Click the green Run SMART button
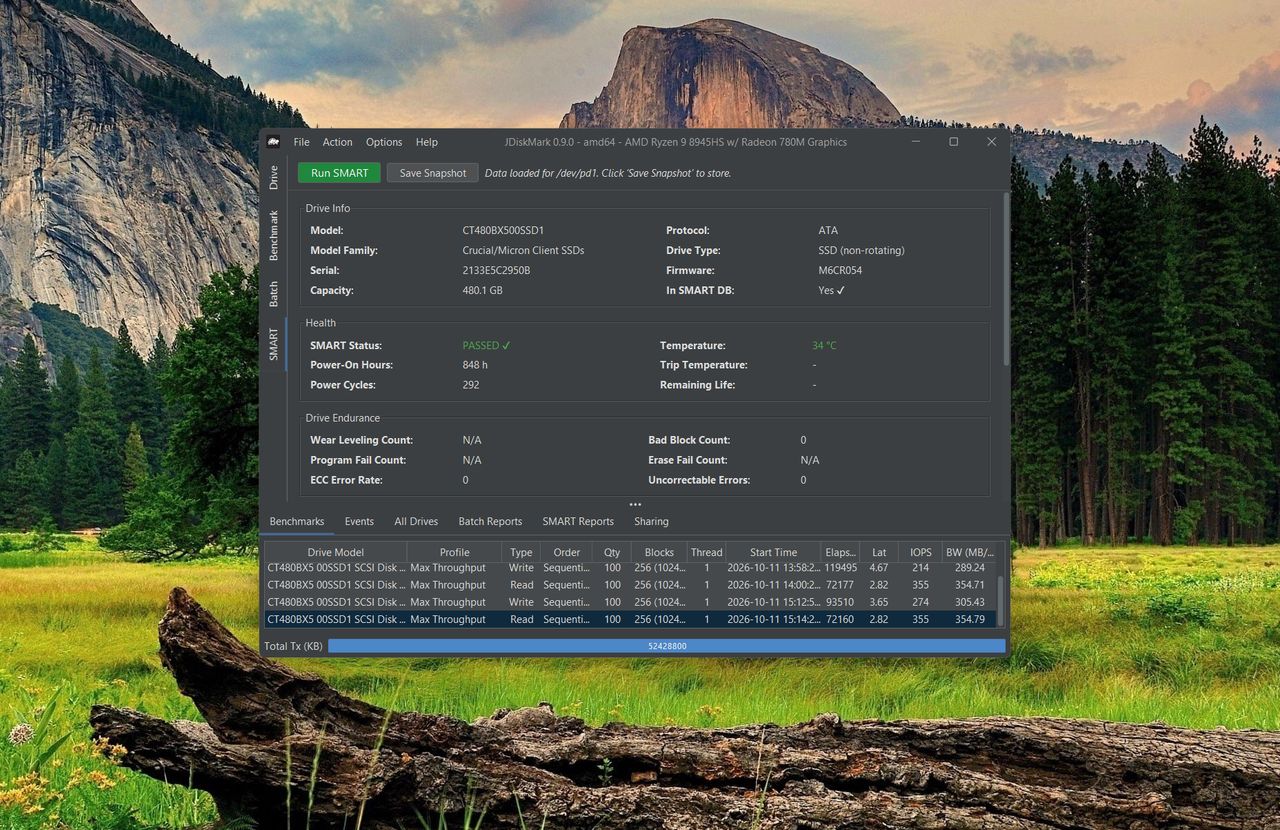 coord(339,173)
